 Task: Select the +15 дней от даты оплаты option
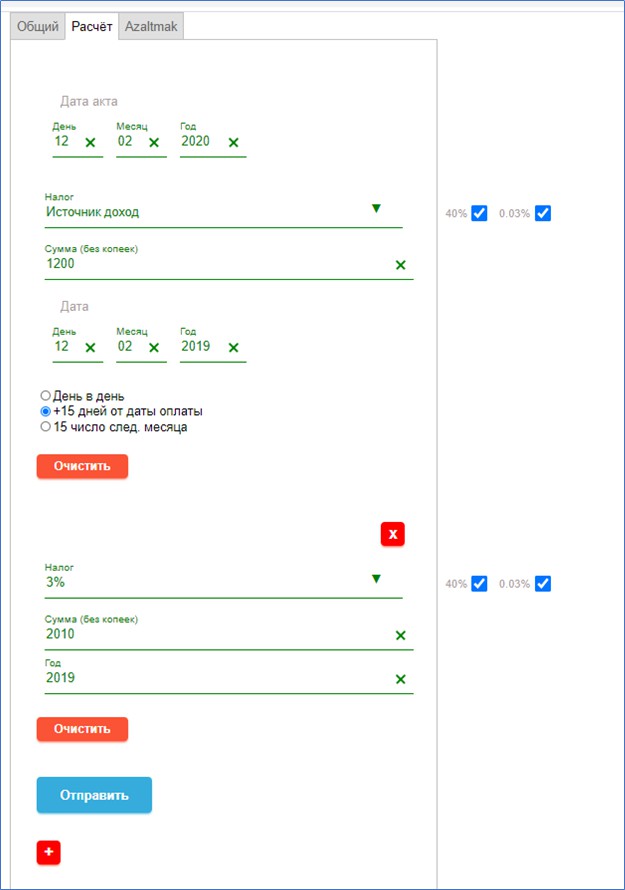coord(45,411)
